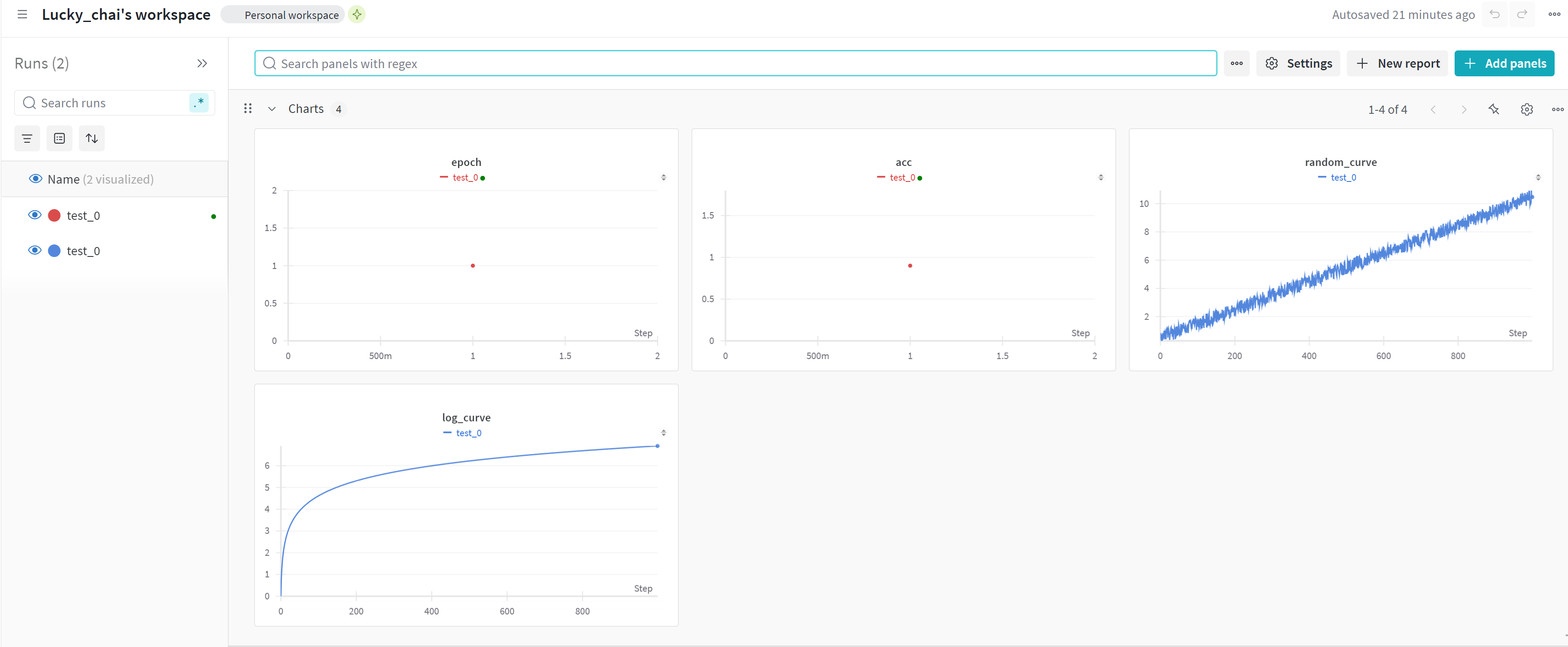Toggle visibility of all runs

click(x=35, y=179)
